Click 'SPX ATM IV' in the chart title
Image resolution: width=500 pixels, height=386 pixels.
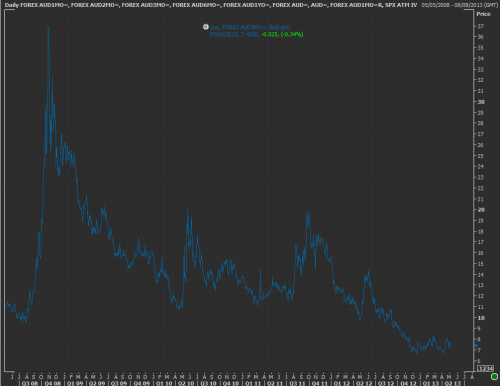pyautogui.click(x=401, y=5)
